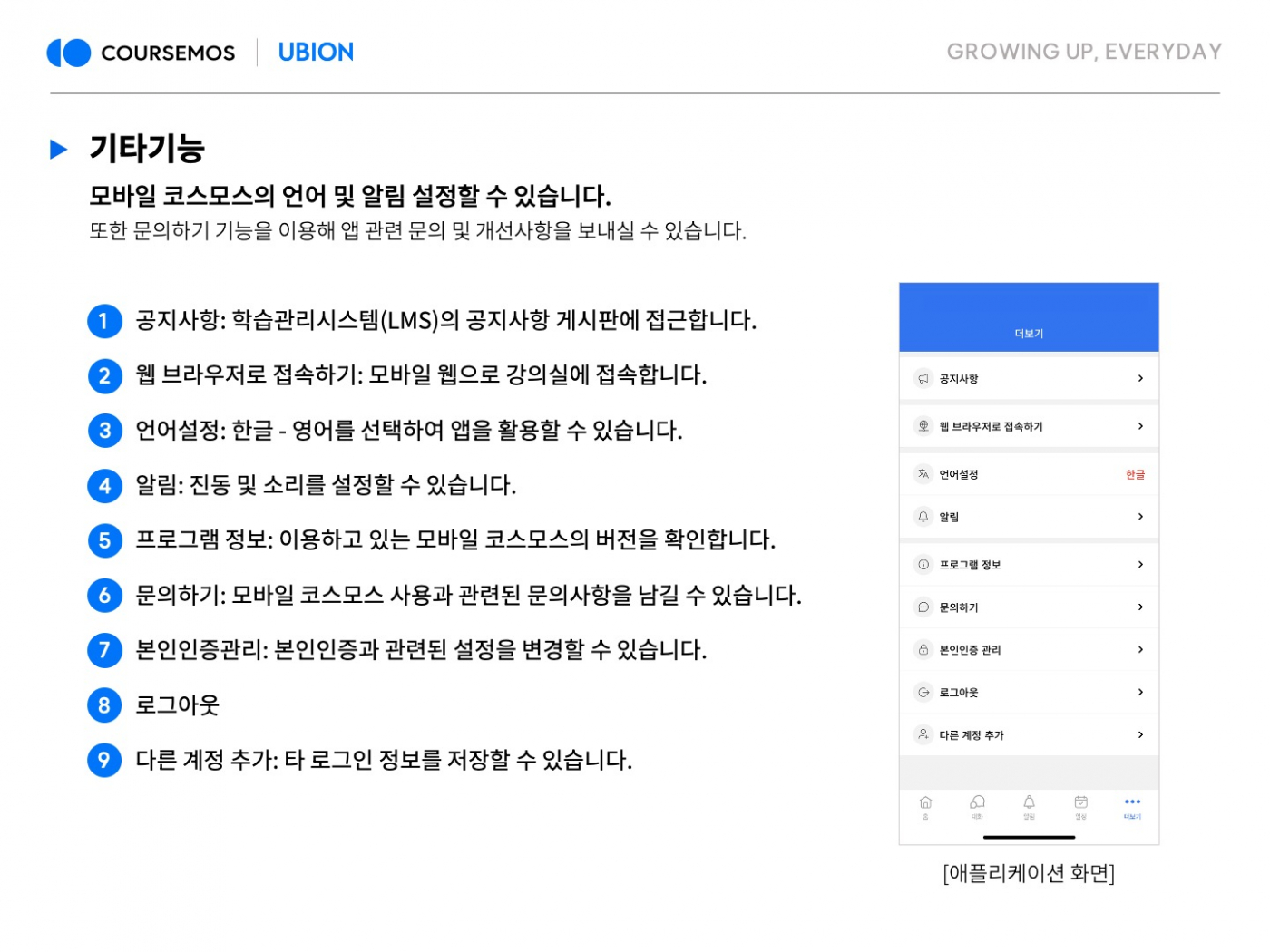Click the chat bubble icon beside 문의하기
This screenshot has width=1270, height=952.
point(923,607)
